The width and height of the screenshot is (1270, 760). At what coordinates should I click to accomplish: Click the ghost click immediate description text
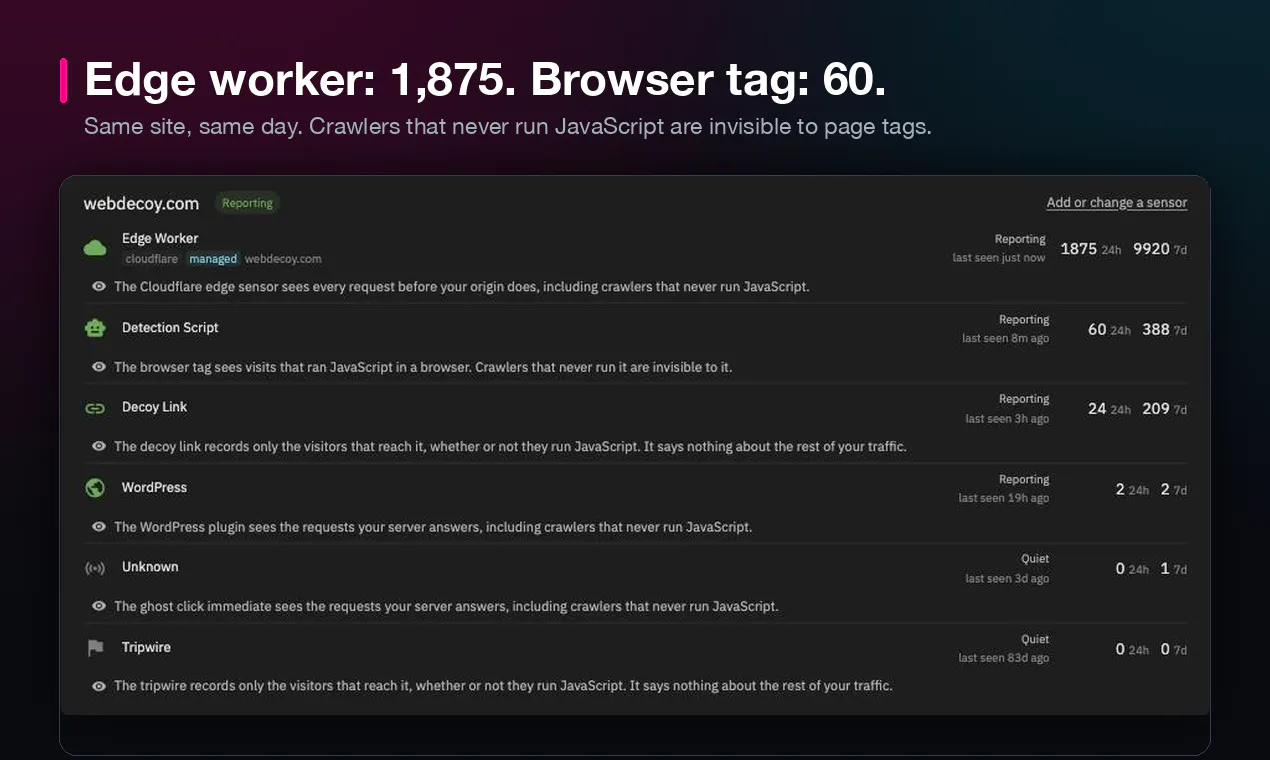click(446, 606)
